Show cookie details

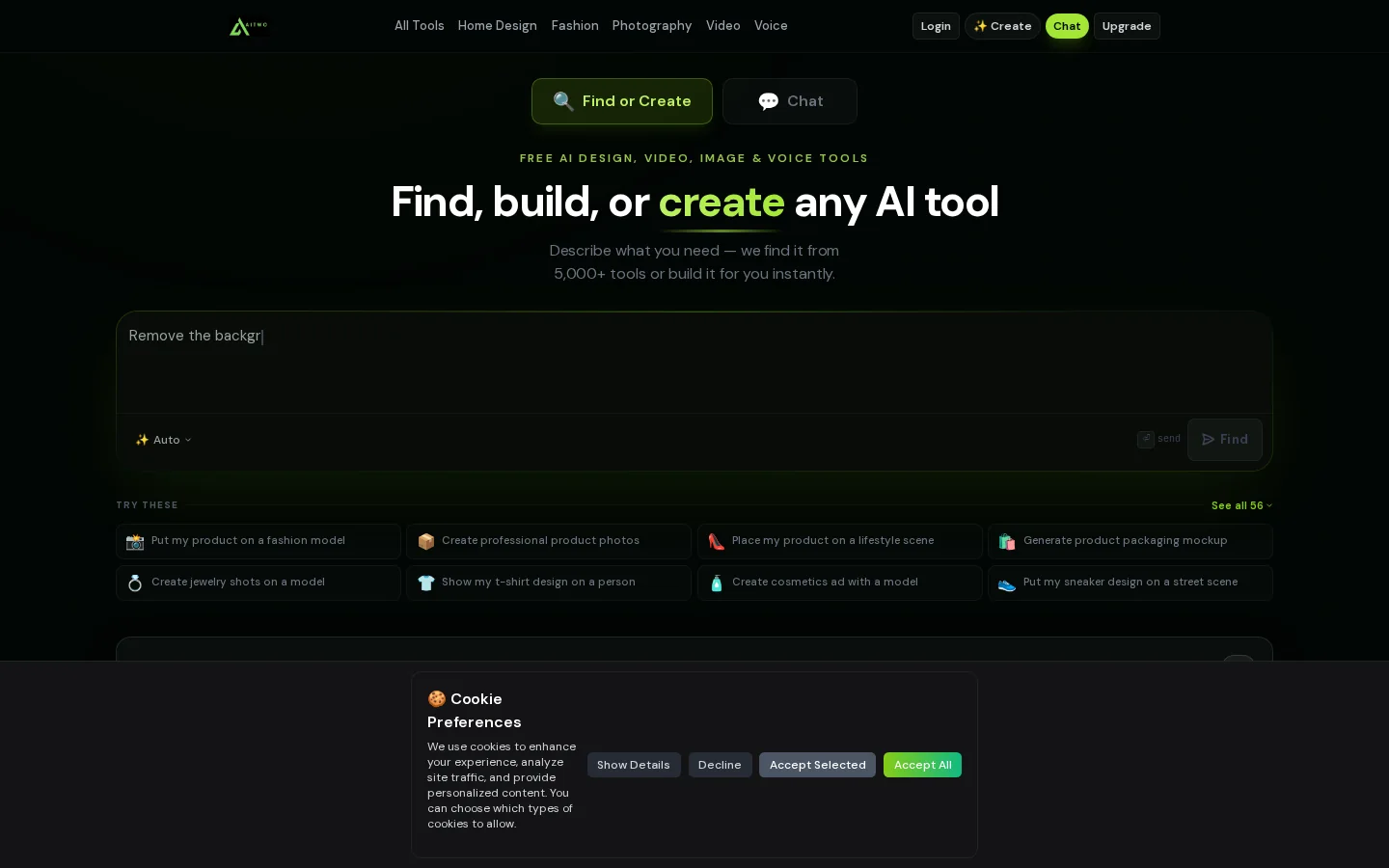pyautogui.click(x=634, y=765)
